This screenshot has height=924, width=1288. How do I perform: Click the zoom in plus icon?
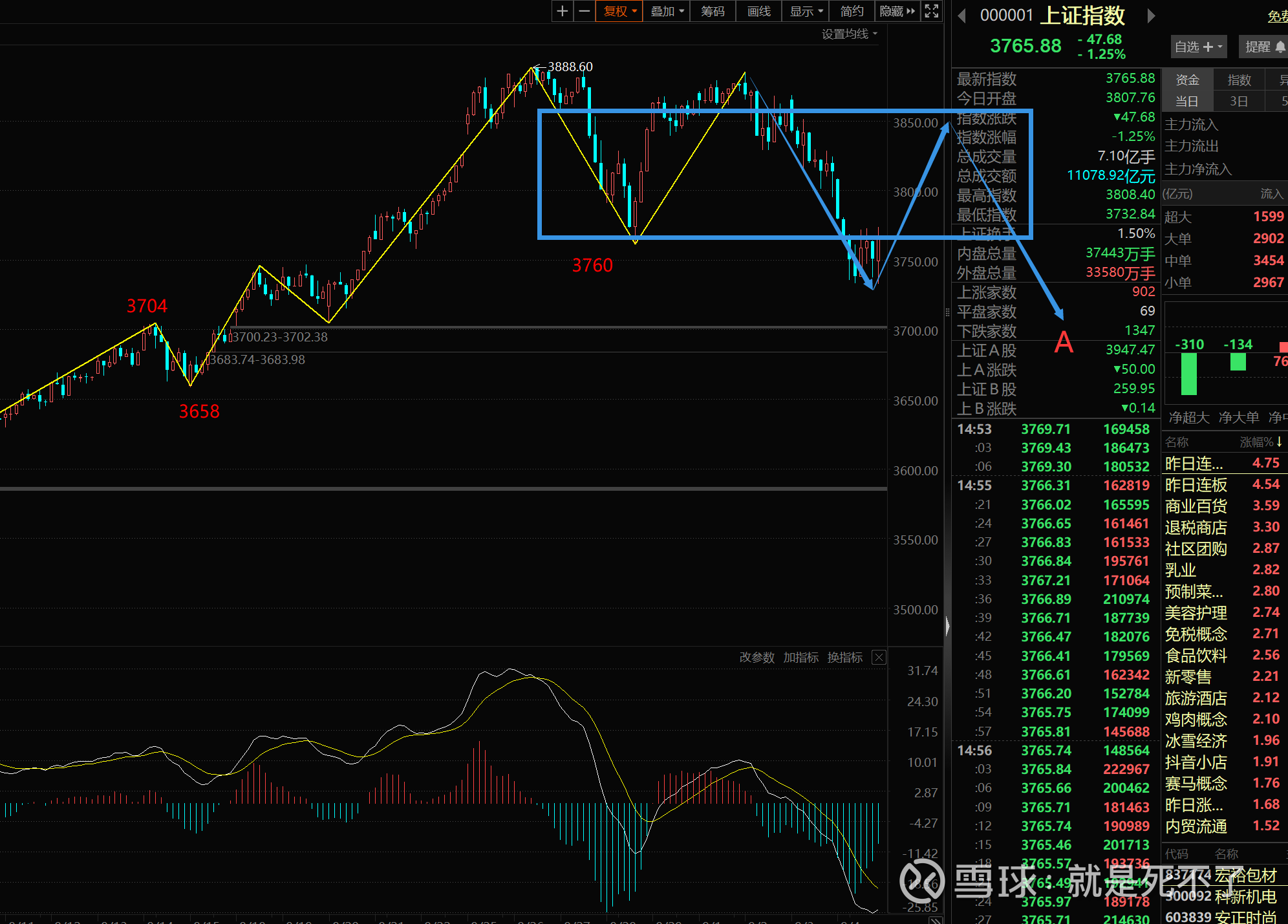tap(562, 11)
